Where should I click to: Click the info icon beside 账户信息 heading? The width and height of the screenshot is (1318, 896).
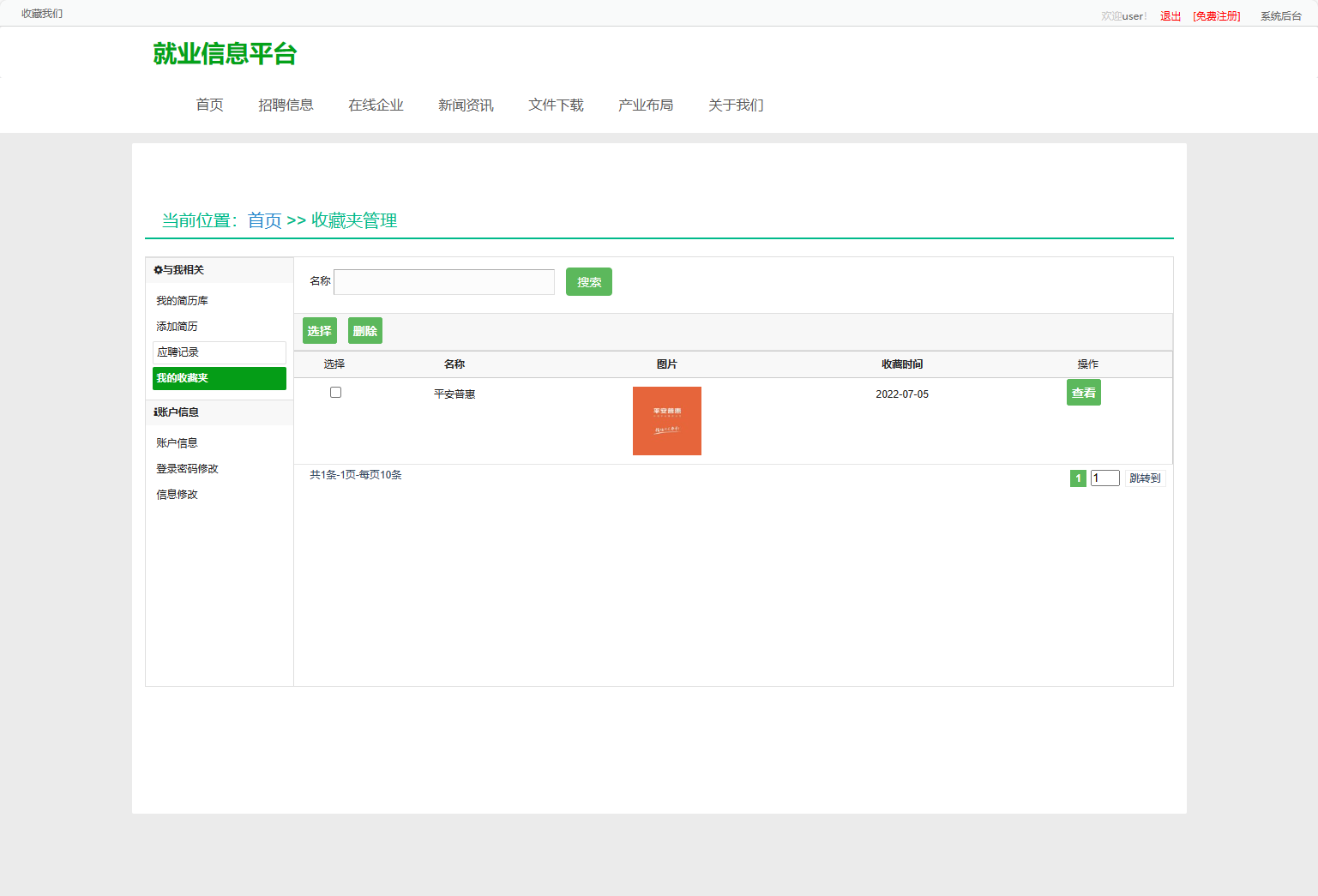point(153,412)
